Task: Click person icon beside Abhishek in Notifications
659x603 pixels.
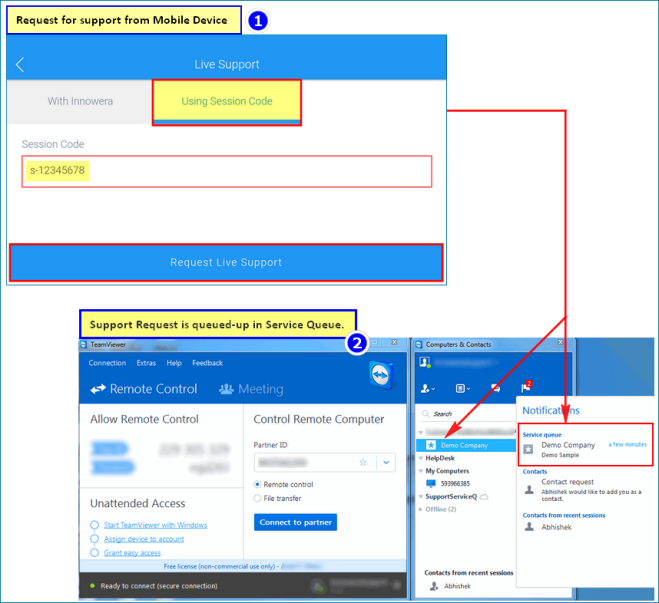Action: point(530,527)
